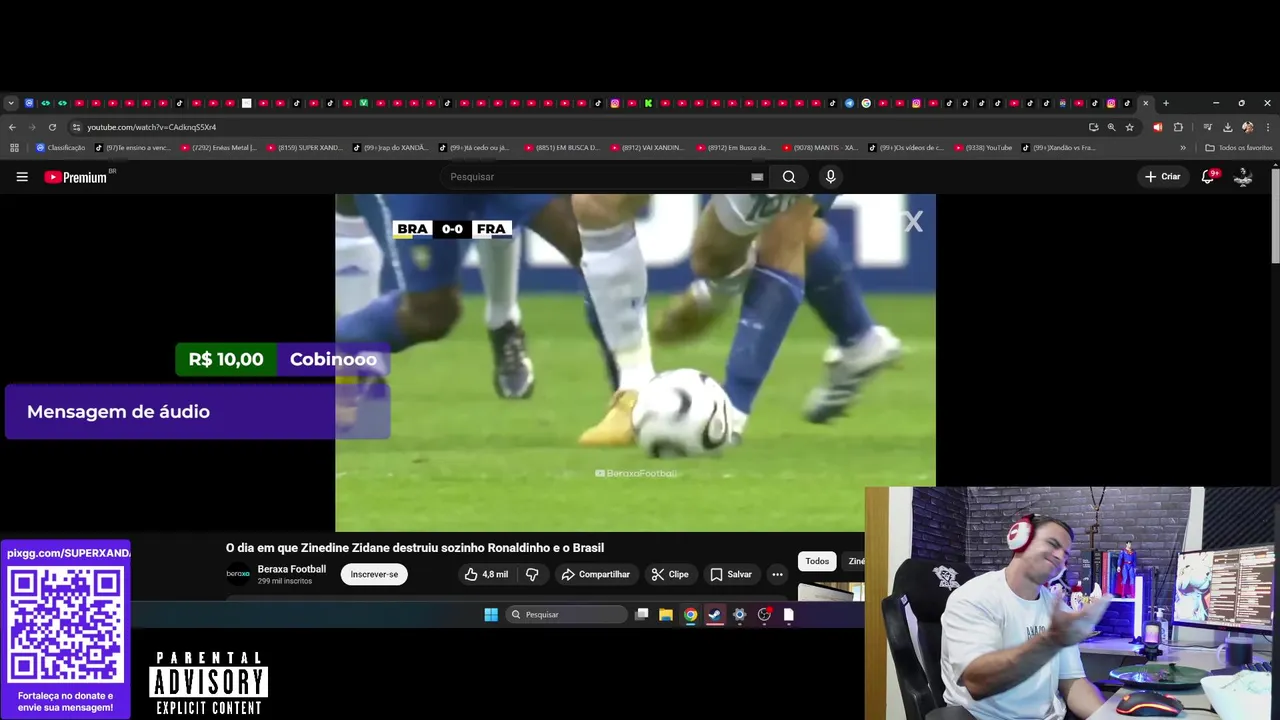Open Classificação bookmark
1280x720 pixels.
pyautogui.click(x=61, y=148)
